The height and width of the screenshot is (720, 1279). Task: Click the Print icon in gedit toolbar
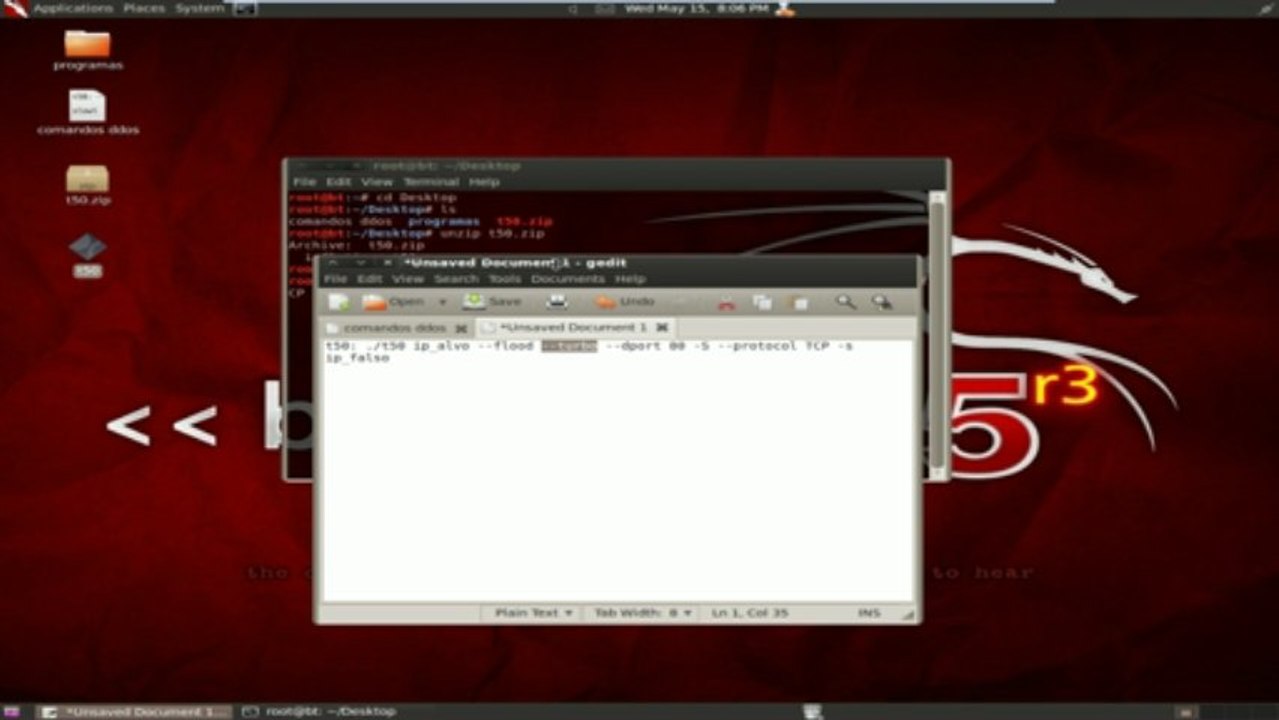tap(557, 302)
